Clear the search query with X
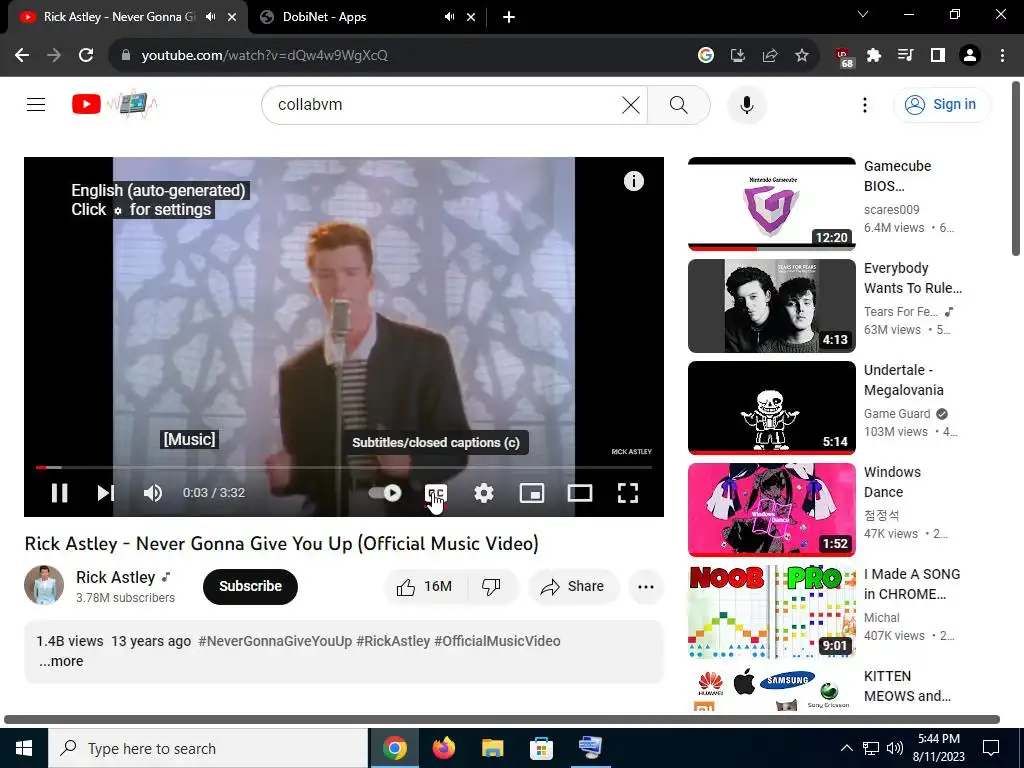 (631, 104)
